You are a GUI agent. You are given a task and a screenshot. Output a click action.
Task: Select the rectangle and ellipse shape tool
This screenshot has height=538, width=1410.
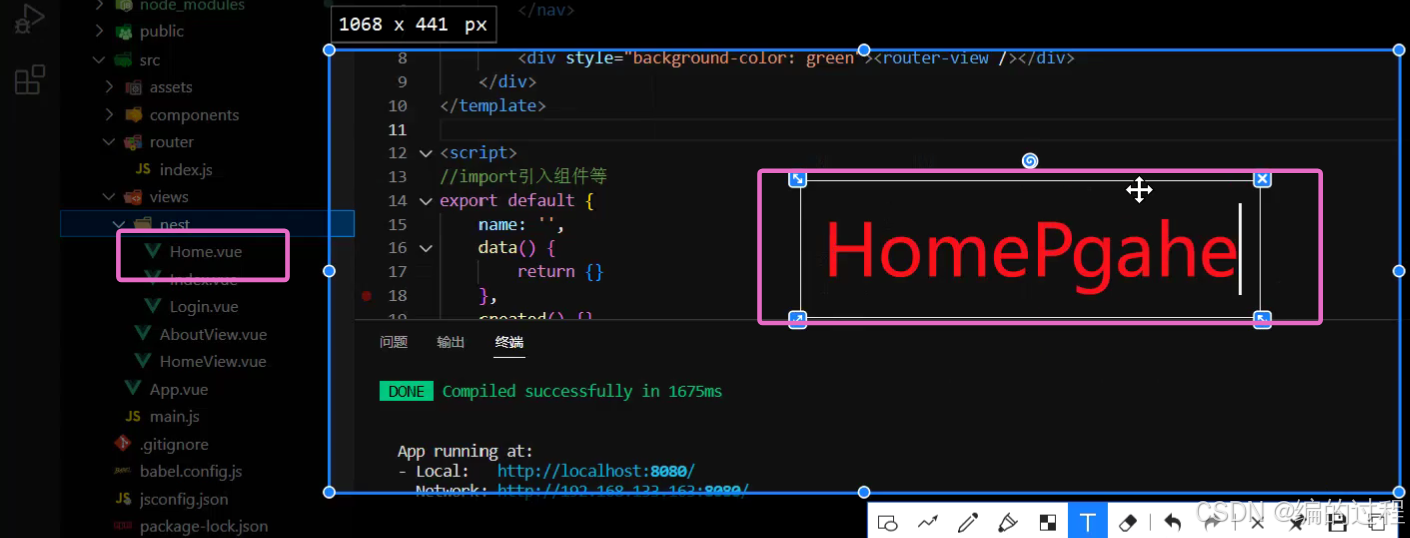[888, 522]
